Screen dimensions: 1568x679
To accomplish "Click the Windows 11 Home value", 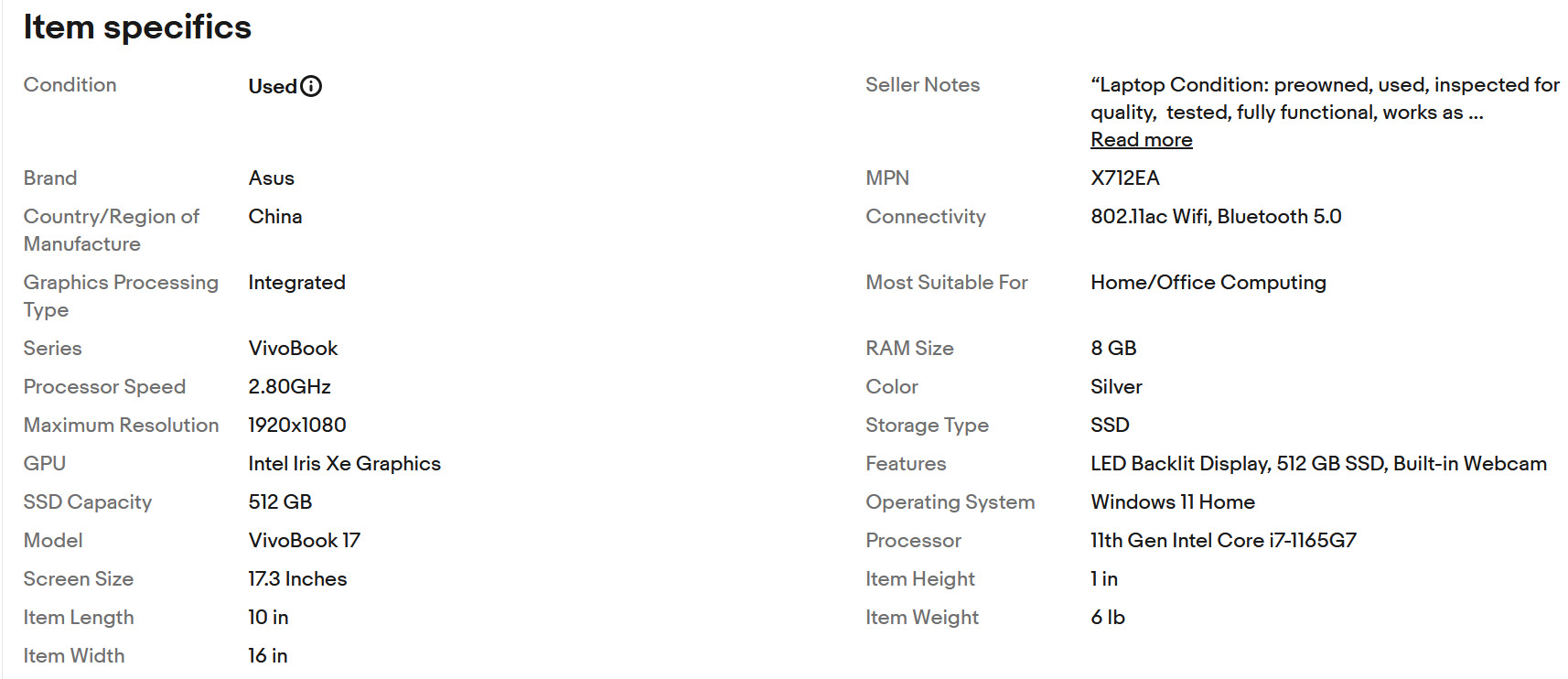I will (1173, 502).
